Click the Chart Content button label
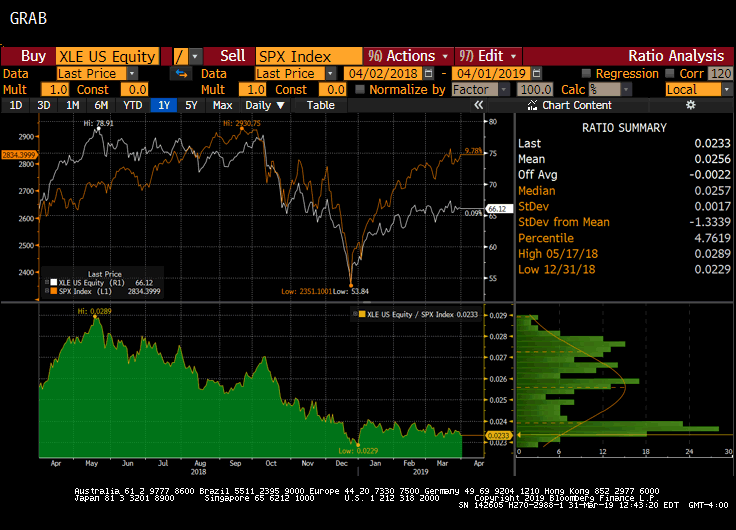The height and width of the screenshot is (530, 736). [x=577, y=105]
